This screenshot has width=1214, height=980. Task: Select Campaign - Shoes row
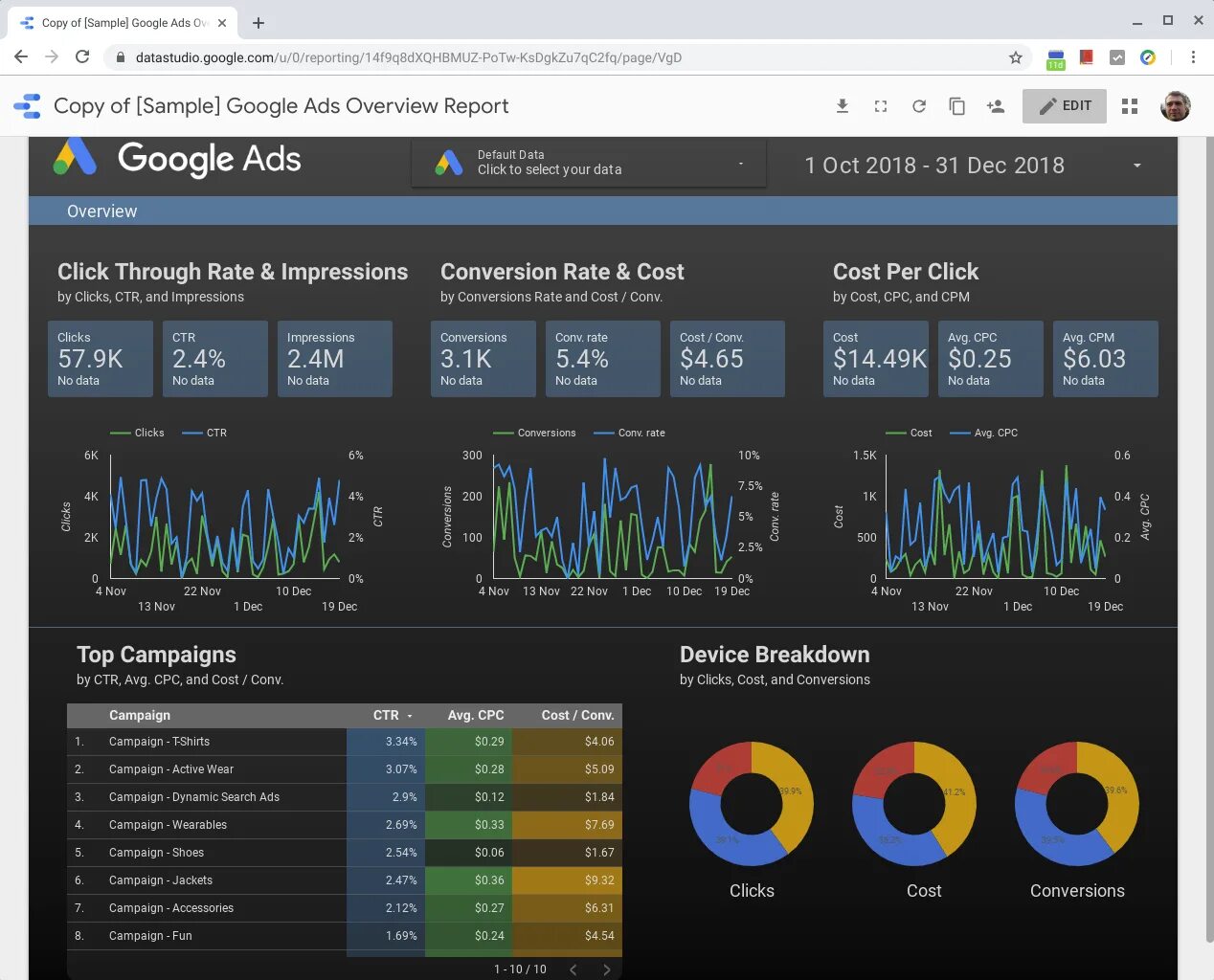coord(345,853)
